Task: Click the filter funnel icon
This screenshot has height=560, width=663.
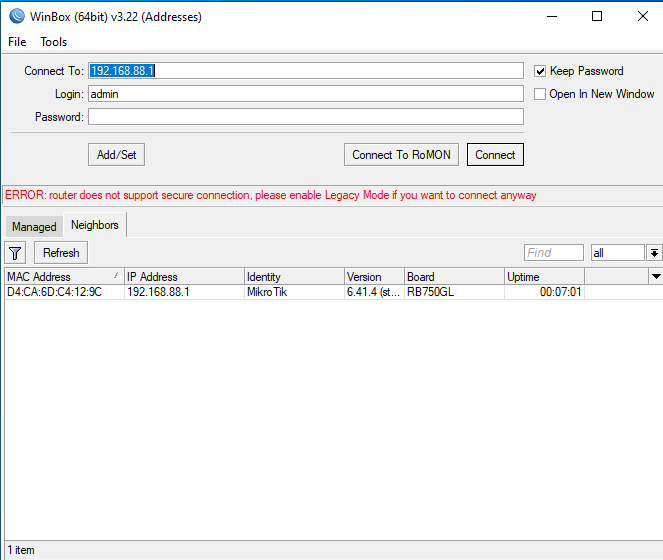Action: point(16,253)
